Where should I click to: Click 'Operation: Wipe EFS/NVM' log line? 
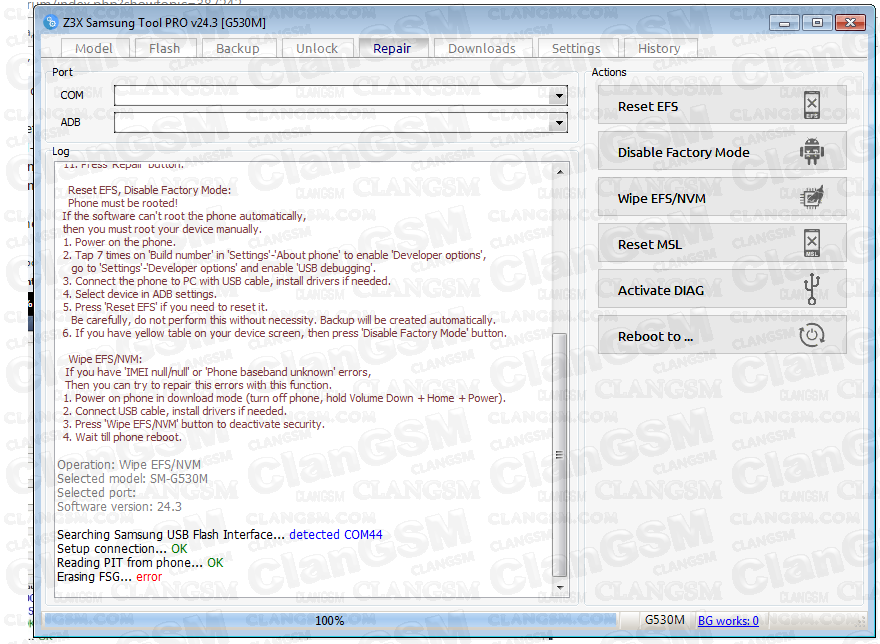pyautogui.click(x=129, y=464)
